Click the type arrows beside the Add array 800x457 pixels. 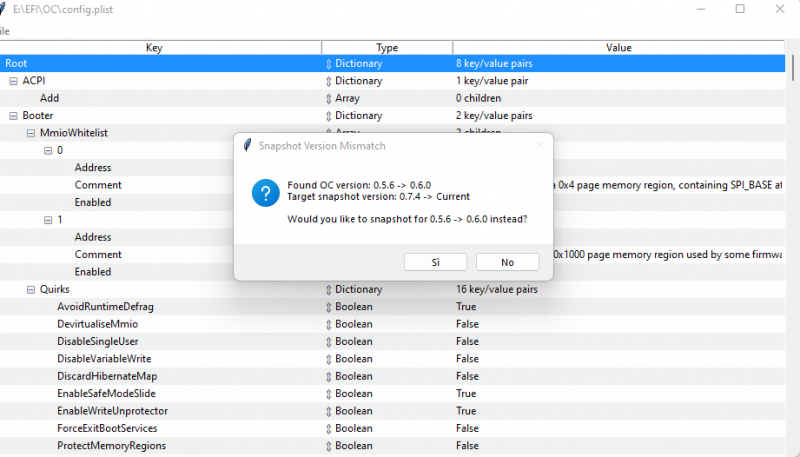(329, 99)
